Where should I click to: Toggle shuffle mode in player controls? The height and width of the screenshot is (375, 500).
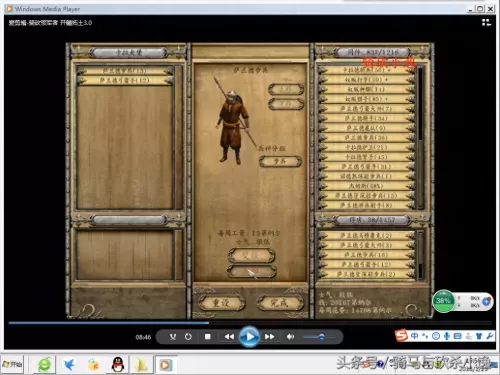coord(173,337)
